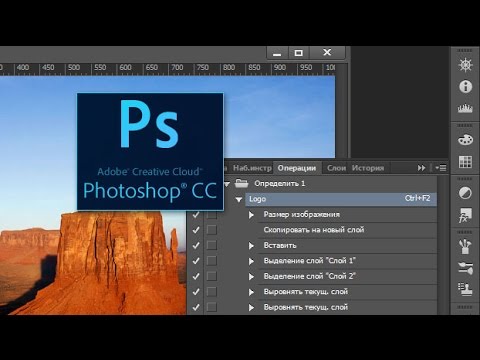
Task: Select the Logo action row
Action: coord(341,199)
